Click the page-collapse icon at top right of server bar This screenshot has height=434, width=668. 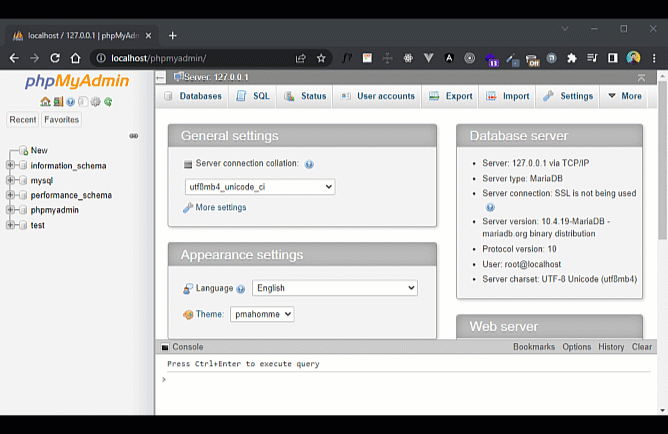[x=641, y=78]
